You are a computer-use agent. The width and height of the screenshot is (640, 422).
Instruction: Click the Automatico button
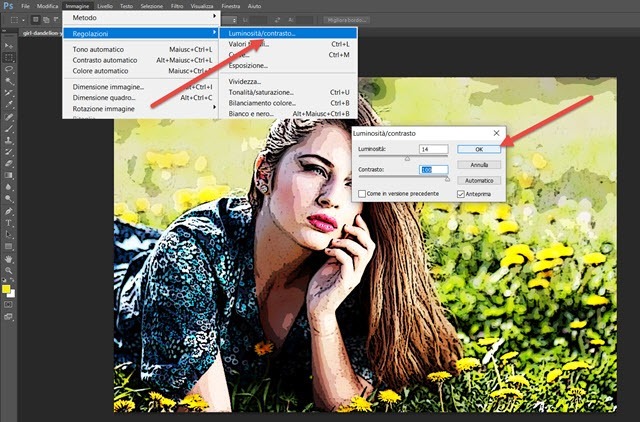point(479,180)
